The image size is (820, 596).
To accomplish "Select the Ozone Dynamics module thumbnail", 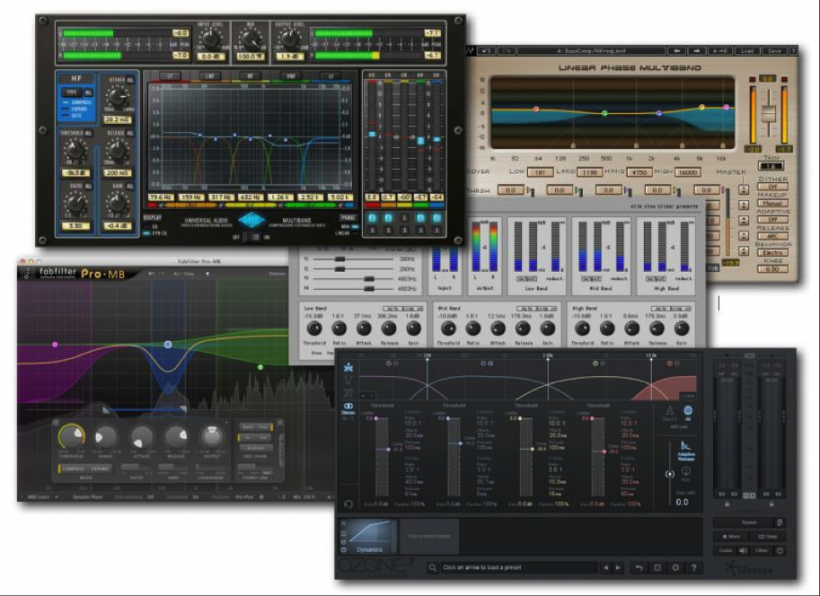I will click(370, 536).
